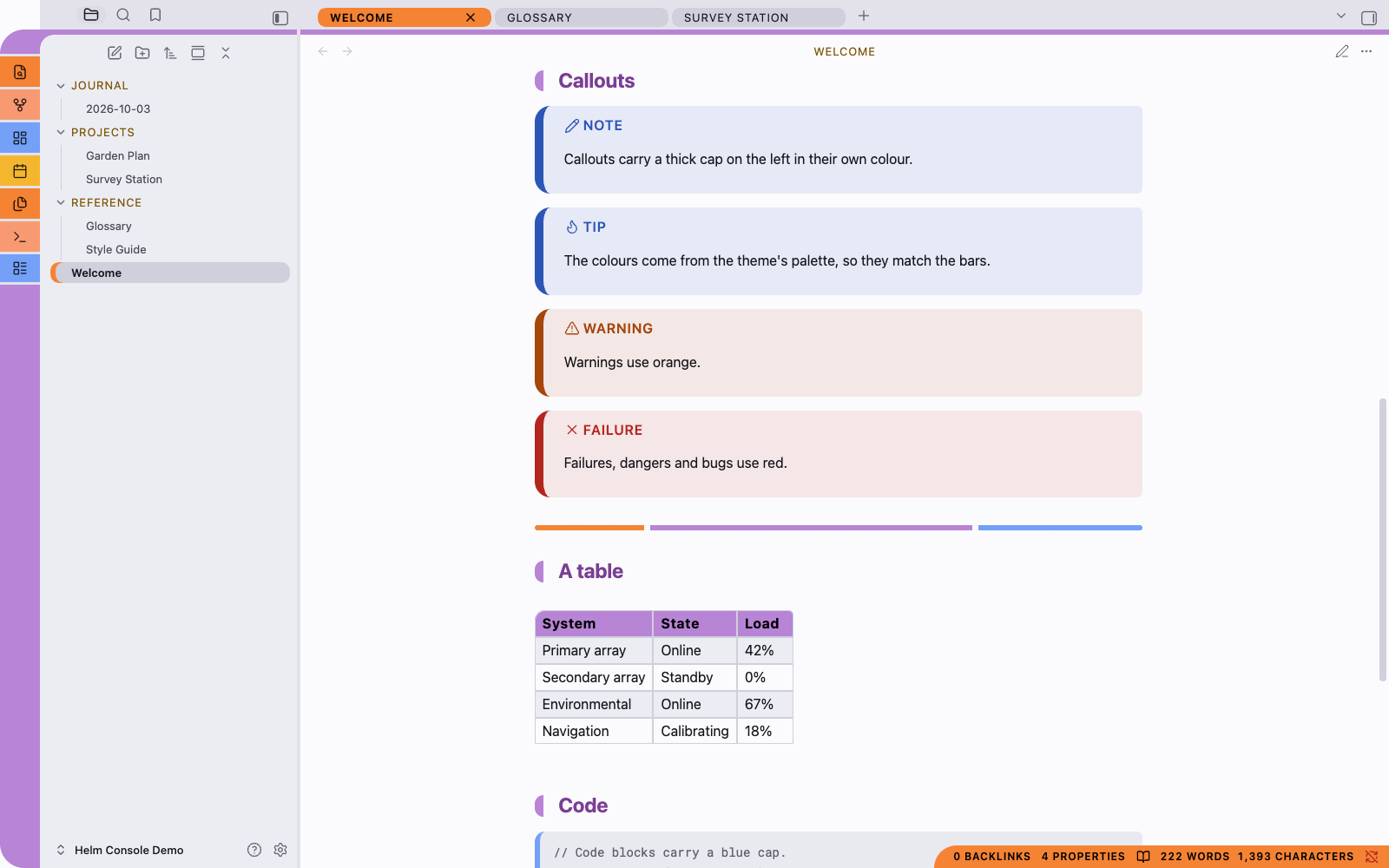Open the command palette terminal icon
The width and height of the screenshot is (1389, 868).
[20, 236]
